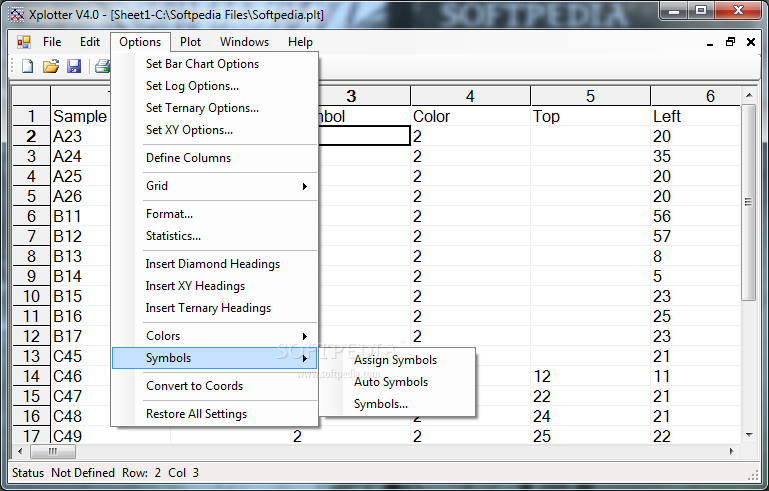Image resolution: width=769 pixels, height=491 pixels.
Task: Click Top value '24' in row 16
Action: point(590,416)
